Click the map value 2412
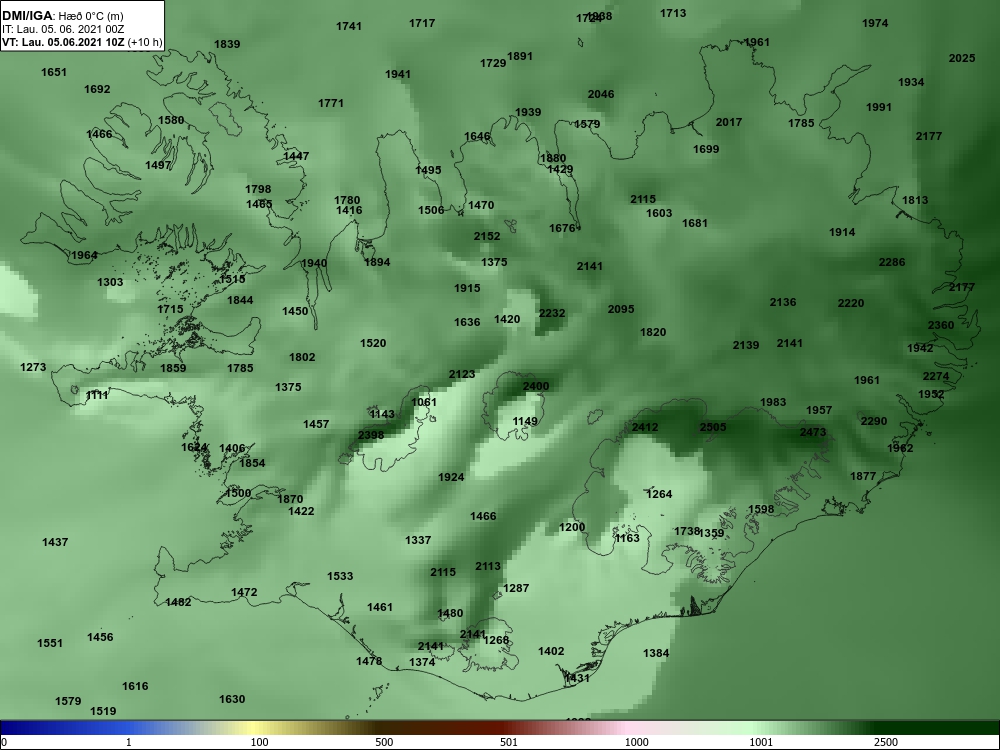1000x750 pixels. point(645,427)
